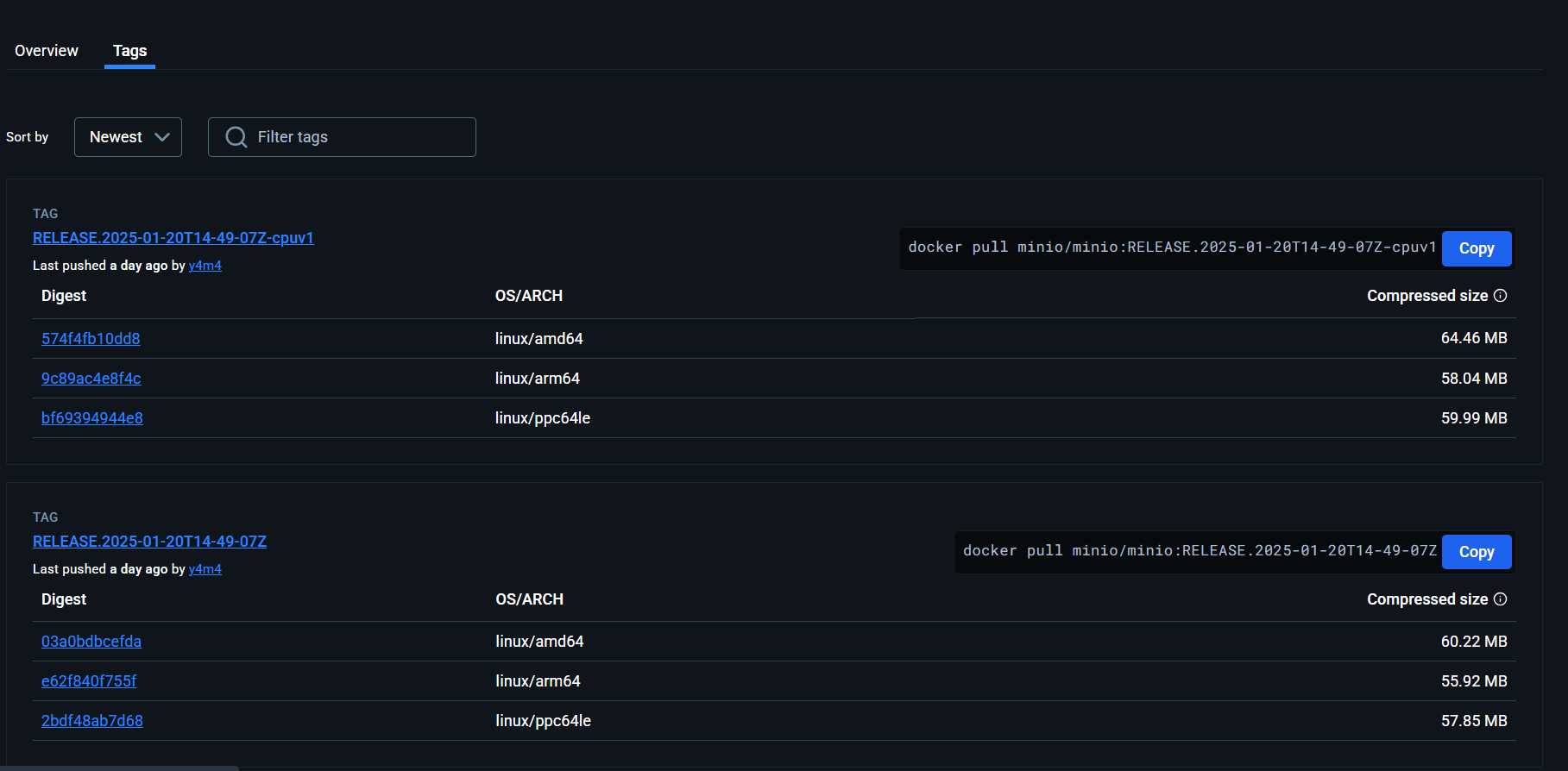Screen dimensions: 1568x771
Task: Click linux/ppc64le in the cpuv1 table
Action: [543, 418]
